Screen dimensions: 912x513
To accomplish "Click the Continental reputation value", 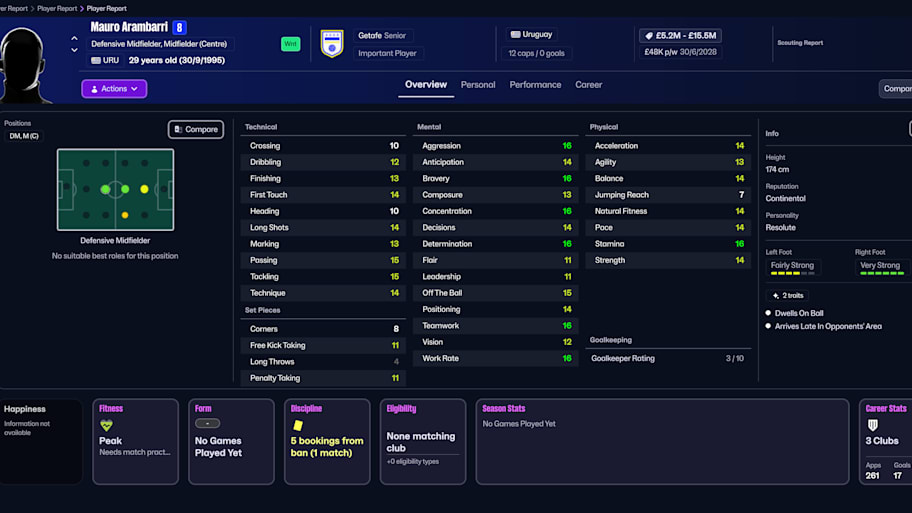I will 785,199.
